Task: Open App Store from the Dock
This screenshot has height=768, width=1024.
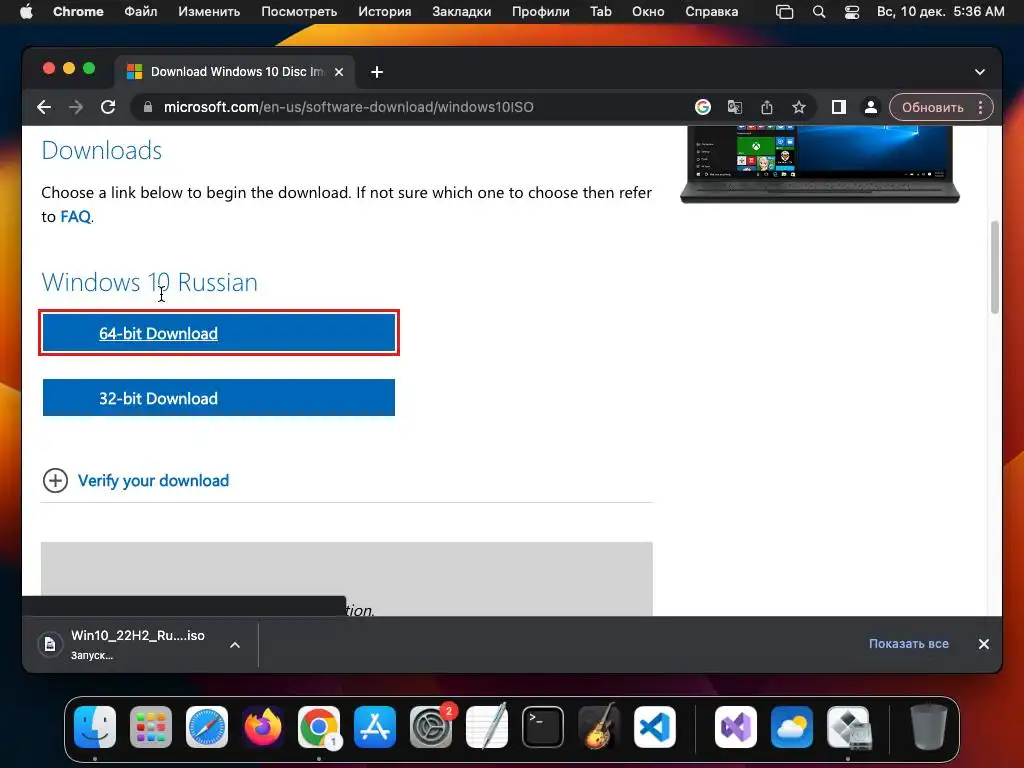Action: (x=375, y=727)
